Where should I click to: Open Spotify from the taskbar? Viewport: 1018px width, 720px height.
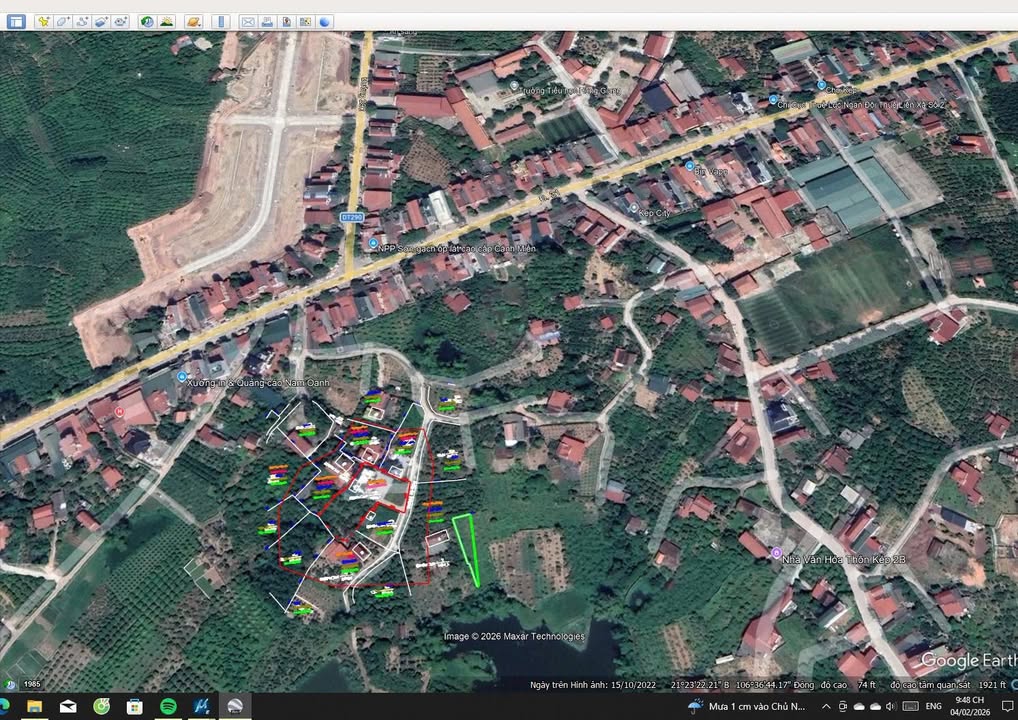pos(168,707)
